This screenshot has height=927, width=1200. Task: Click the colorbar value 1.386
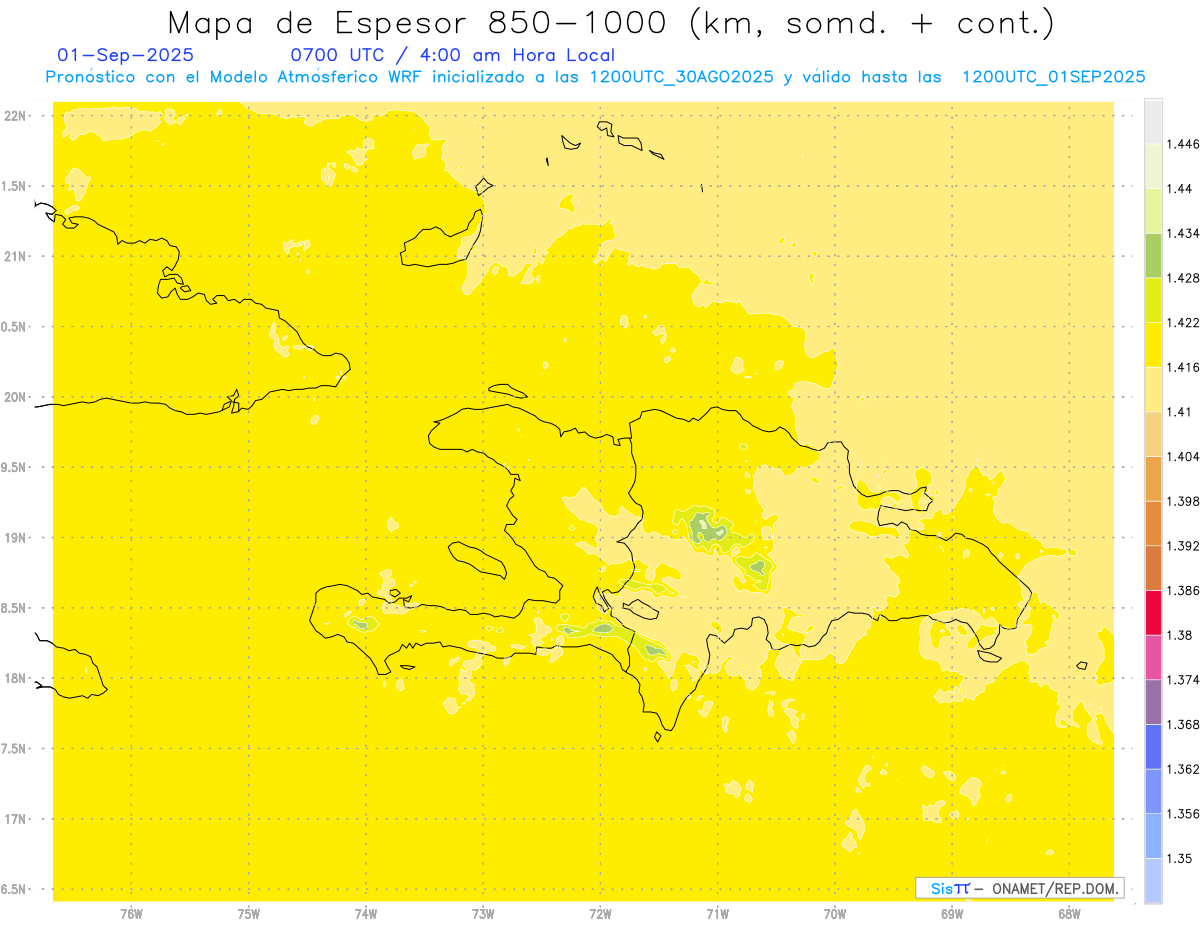pos(1185,590)
